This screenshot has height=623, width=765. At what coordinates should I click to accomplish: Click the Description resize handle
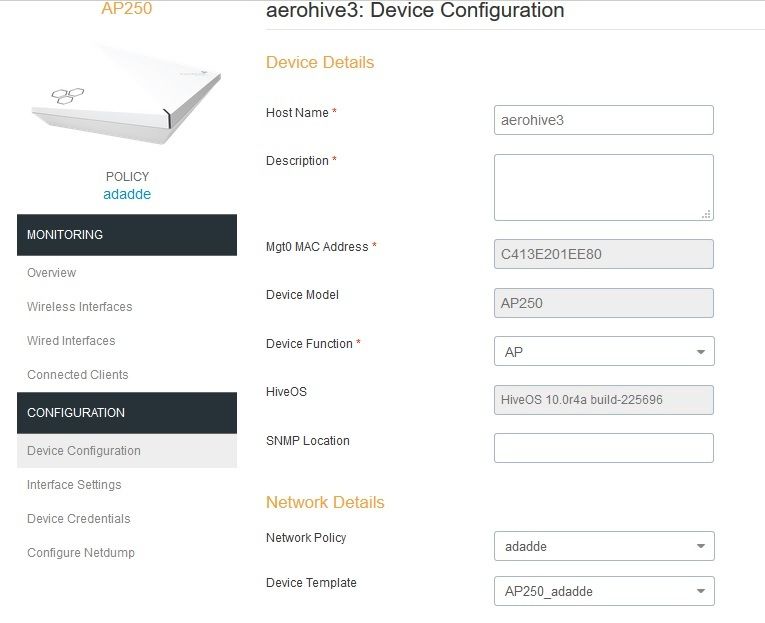[707, 213]
